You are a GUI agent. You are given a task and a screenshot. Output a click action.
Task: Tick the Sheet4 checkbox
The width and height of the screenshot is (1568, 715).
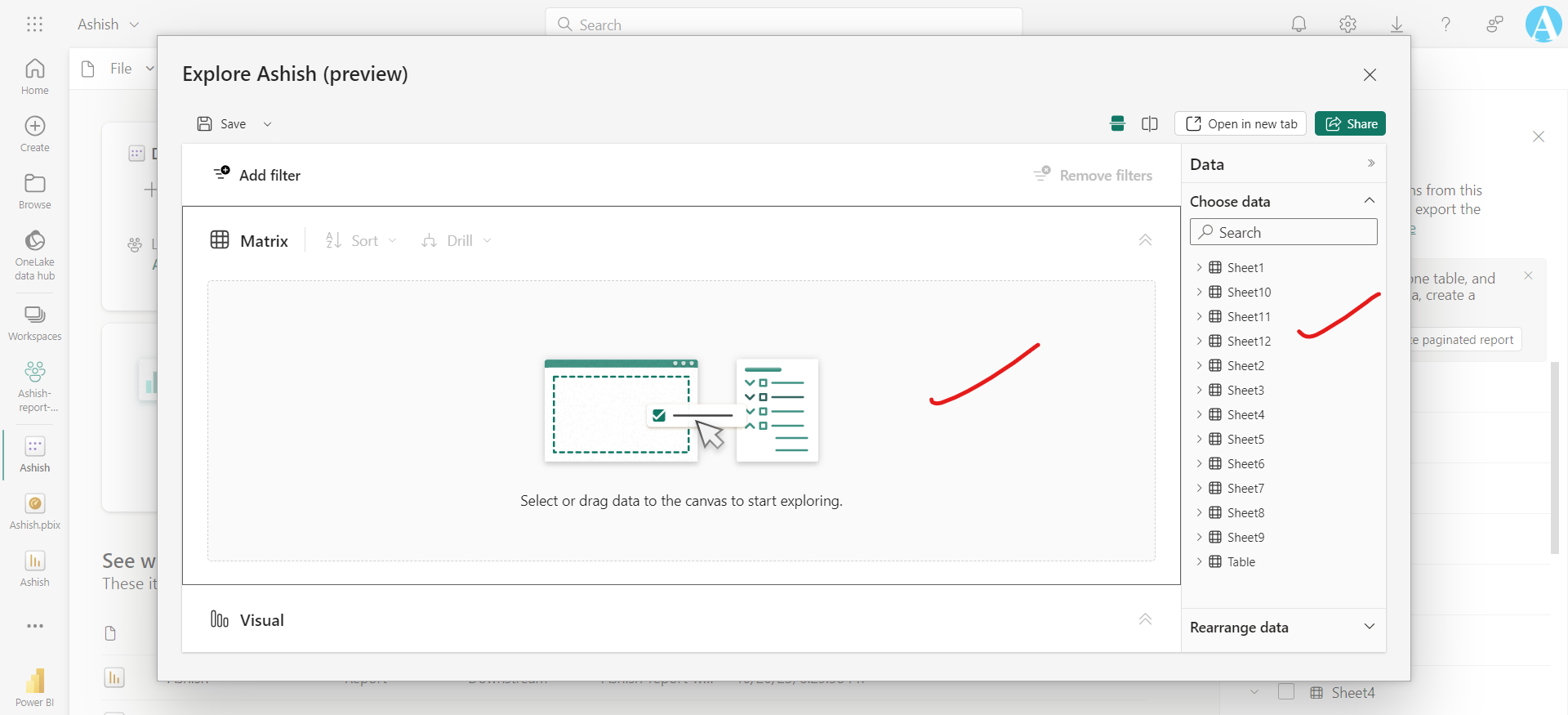1286,692
